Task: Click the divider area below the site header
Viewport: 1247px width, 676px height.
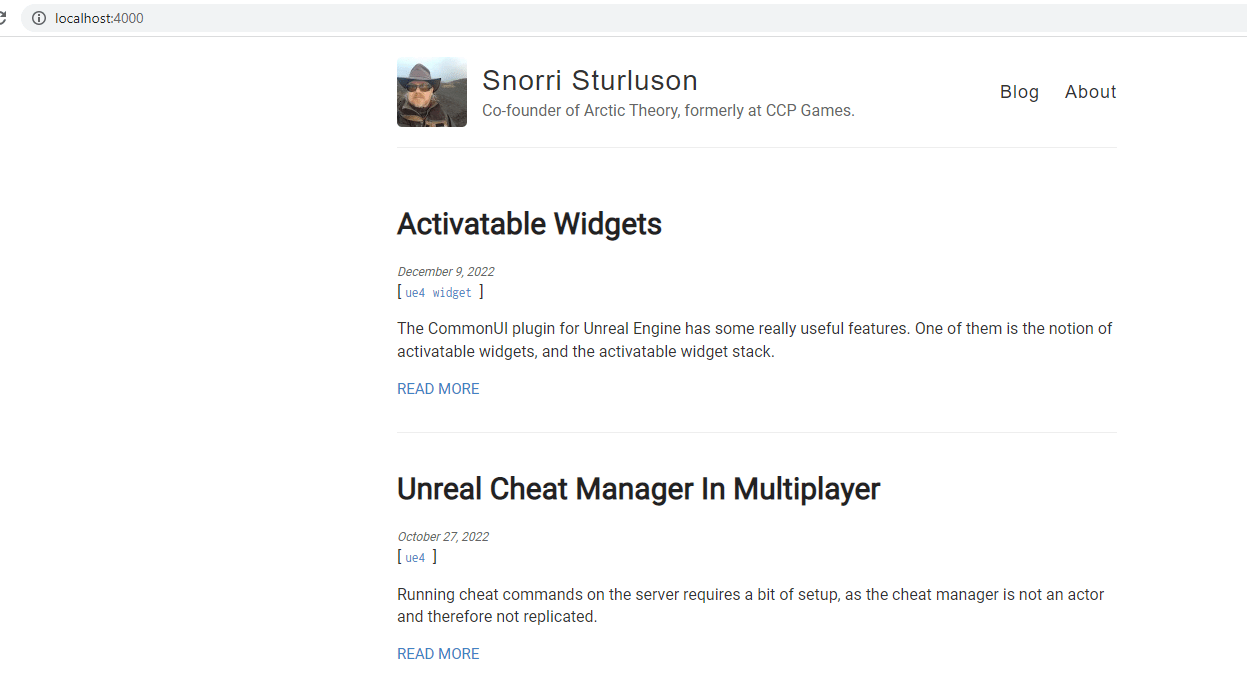Action: (x=756, y=148)
